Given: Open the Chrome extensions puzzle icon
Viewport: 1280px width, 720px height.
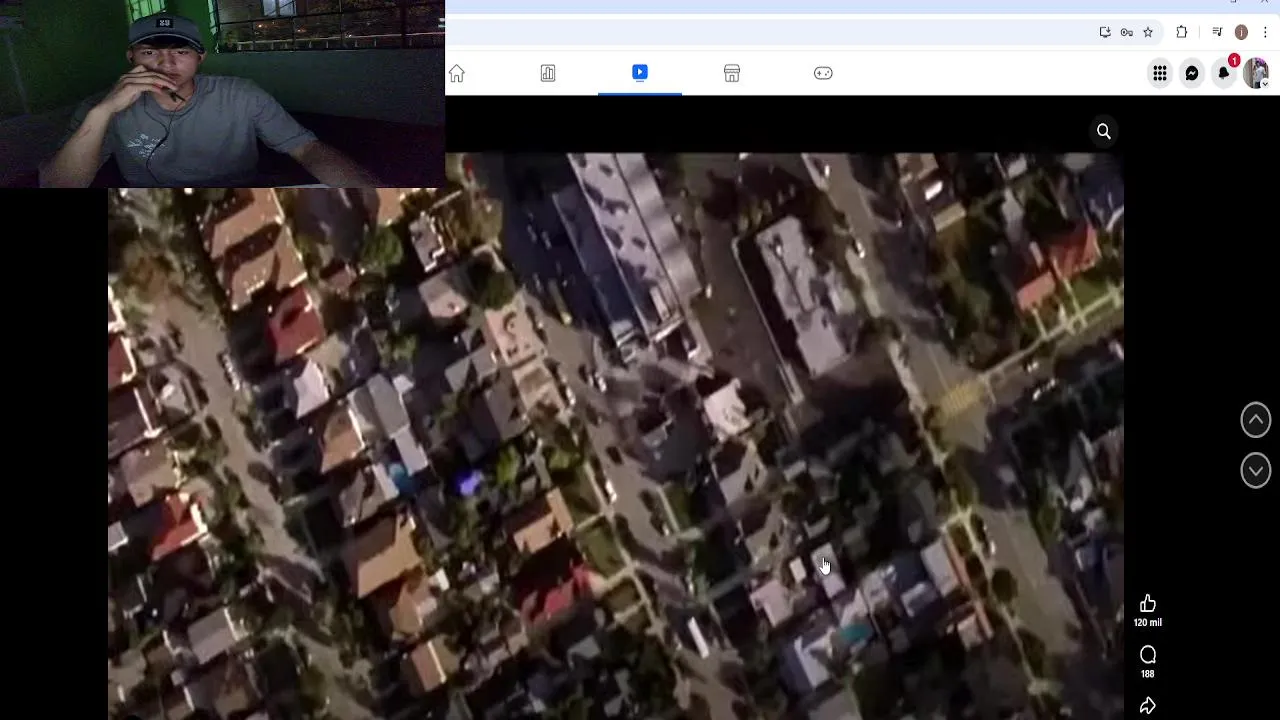Looking at the screenshot, I should [x=1182, y=32].
